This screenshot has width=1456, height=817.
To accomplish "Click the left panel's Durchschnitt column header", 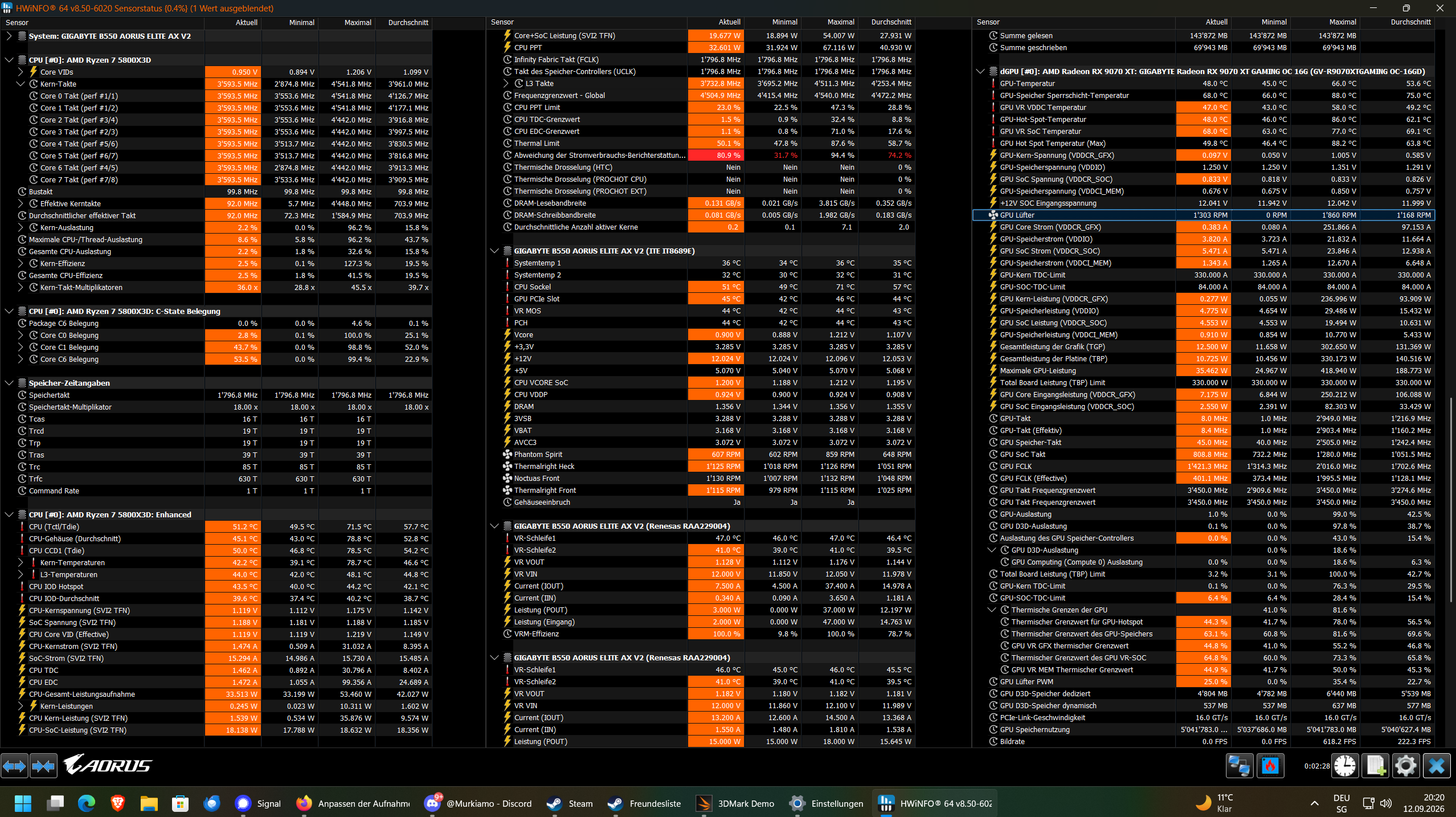I will point(404,23).
